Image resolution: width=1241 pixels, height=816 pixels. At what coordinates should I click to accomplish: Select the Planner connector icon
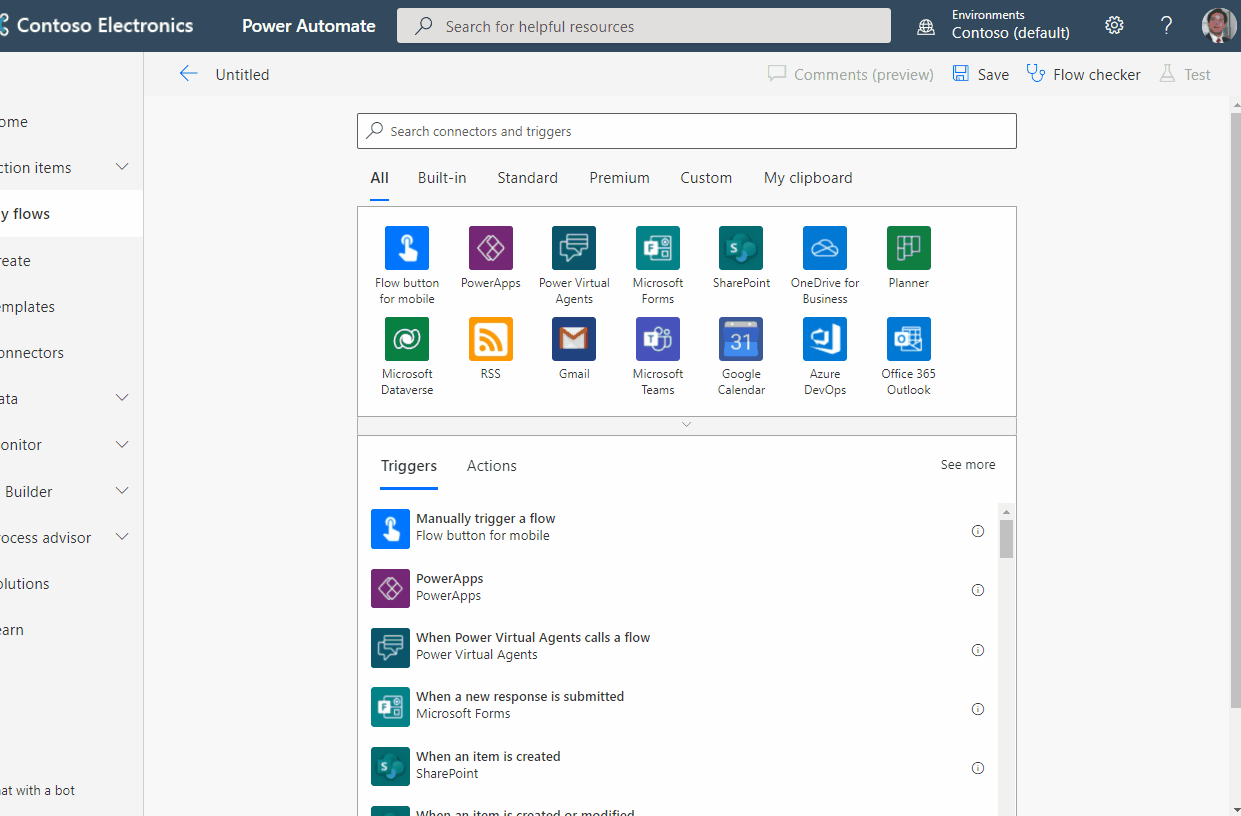909,248
